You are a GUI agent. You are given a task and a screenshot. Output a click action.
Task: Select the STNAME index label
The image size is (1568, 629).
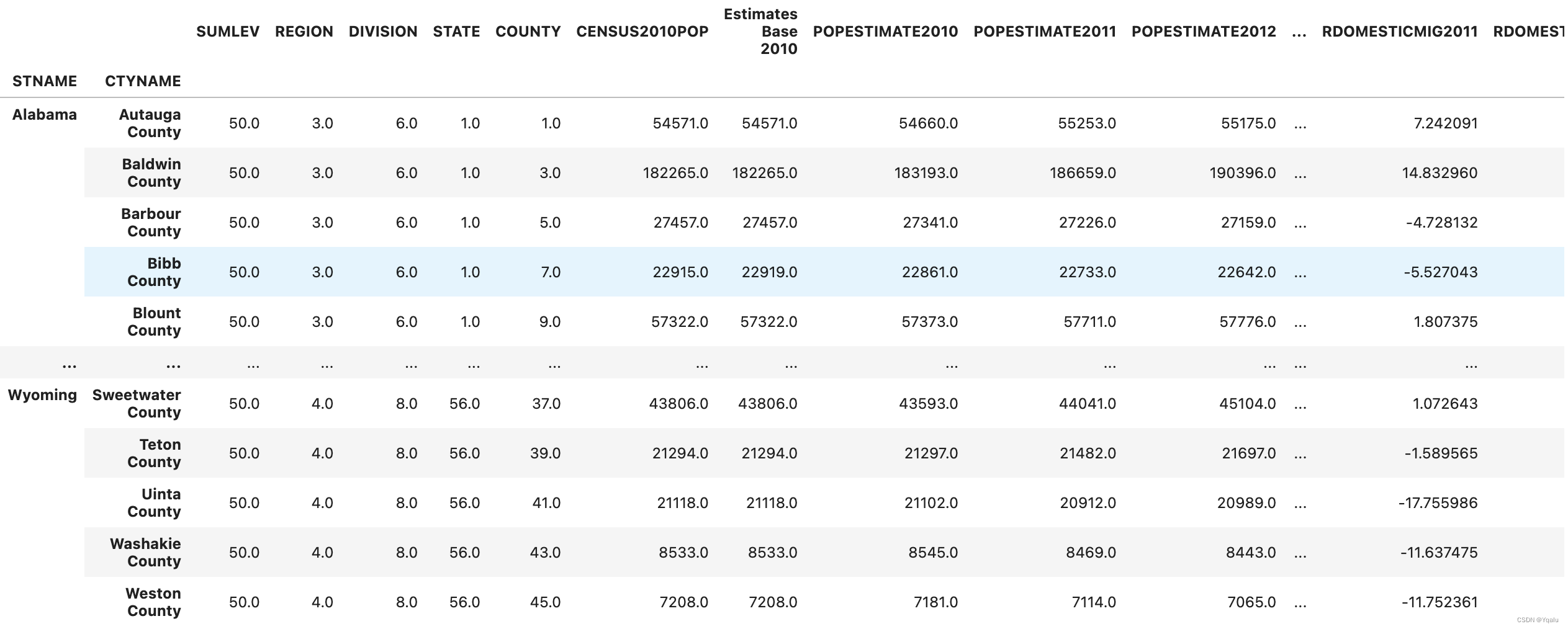pyautogui.click(x=45, y=81)
